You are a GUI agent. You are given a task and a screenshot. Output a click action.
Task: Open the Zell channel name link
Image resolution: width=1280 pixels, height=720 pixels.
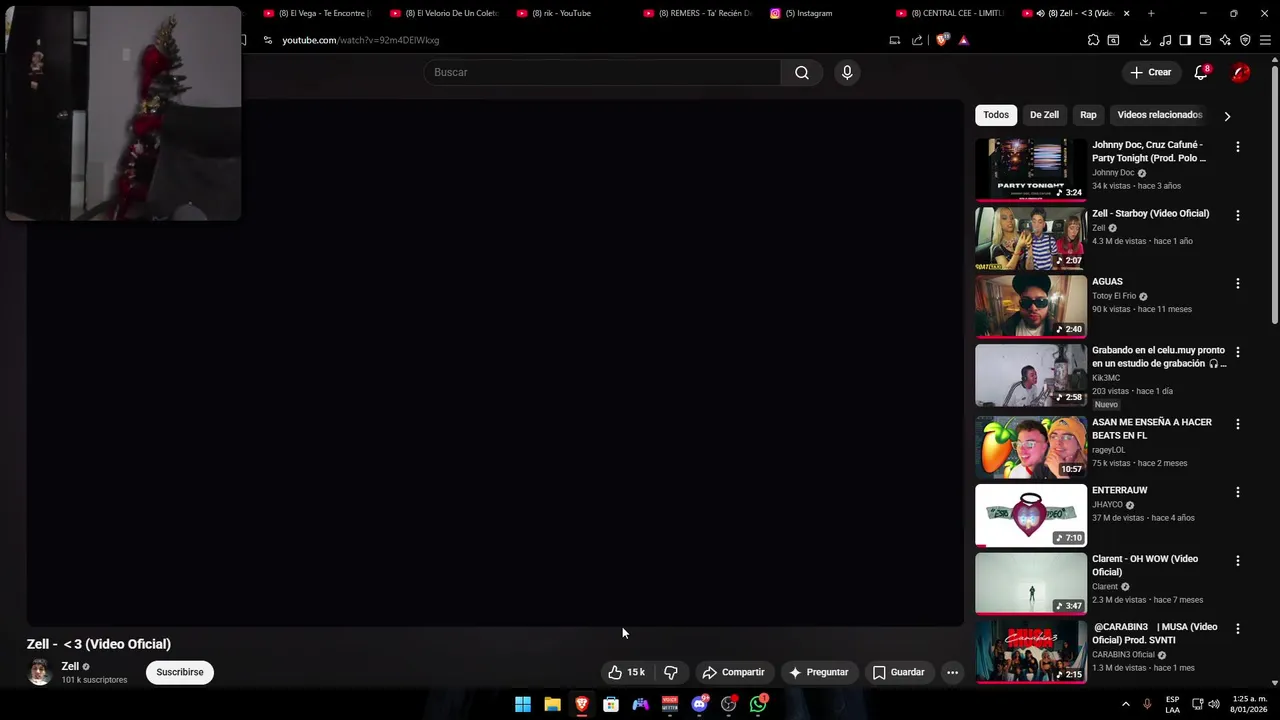[70, 666]
